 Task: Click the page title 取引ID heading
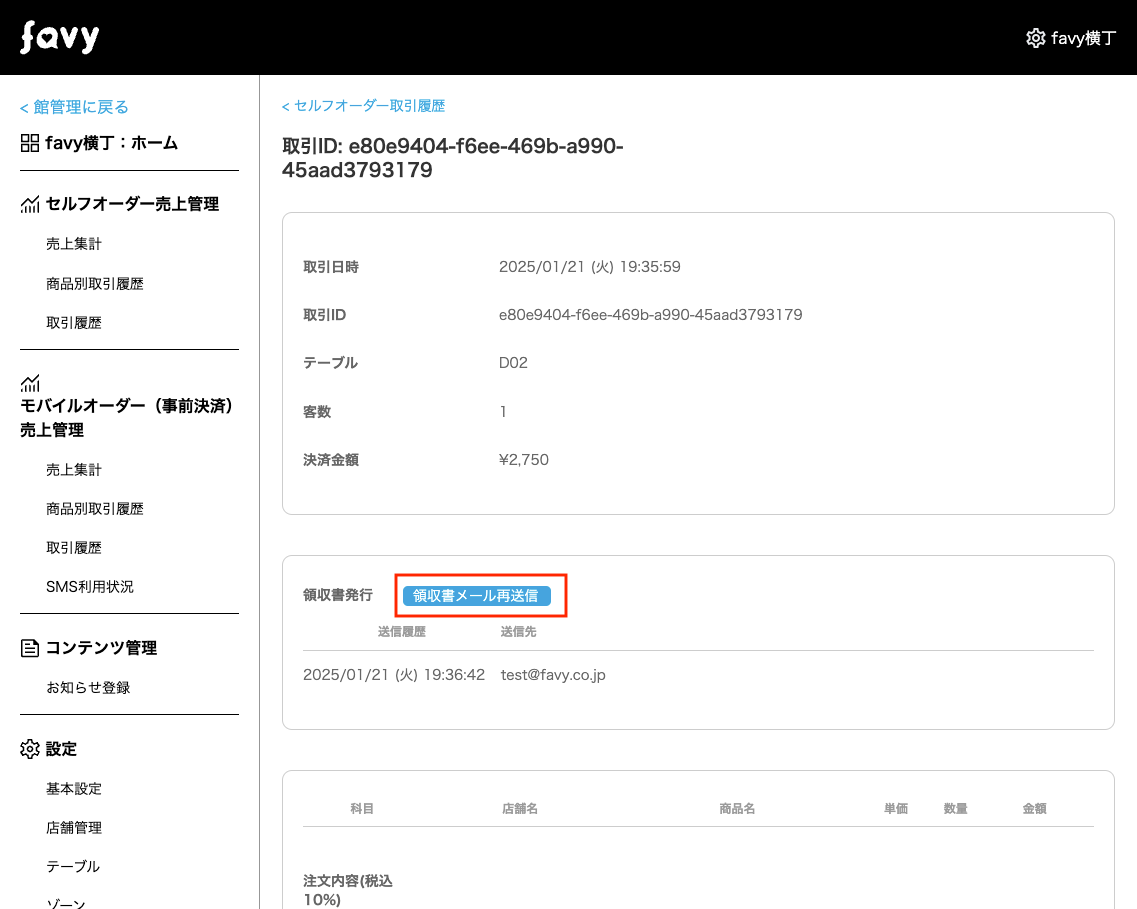pos(452,158)
